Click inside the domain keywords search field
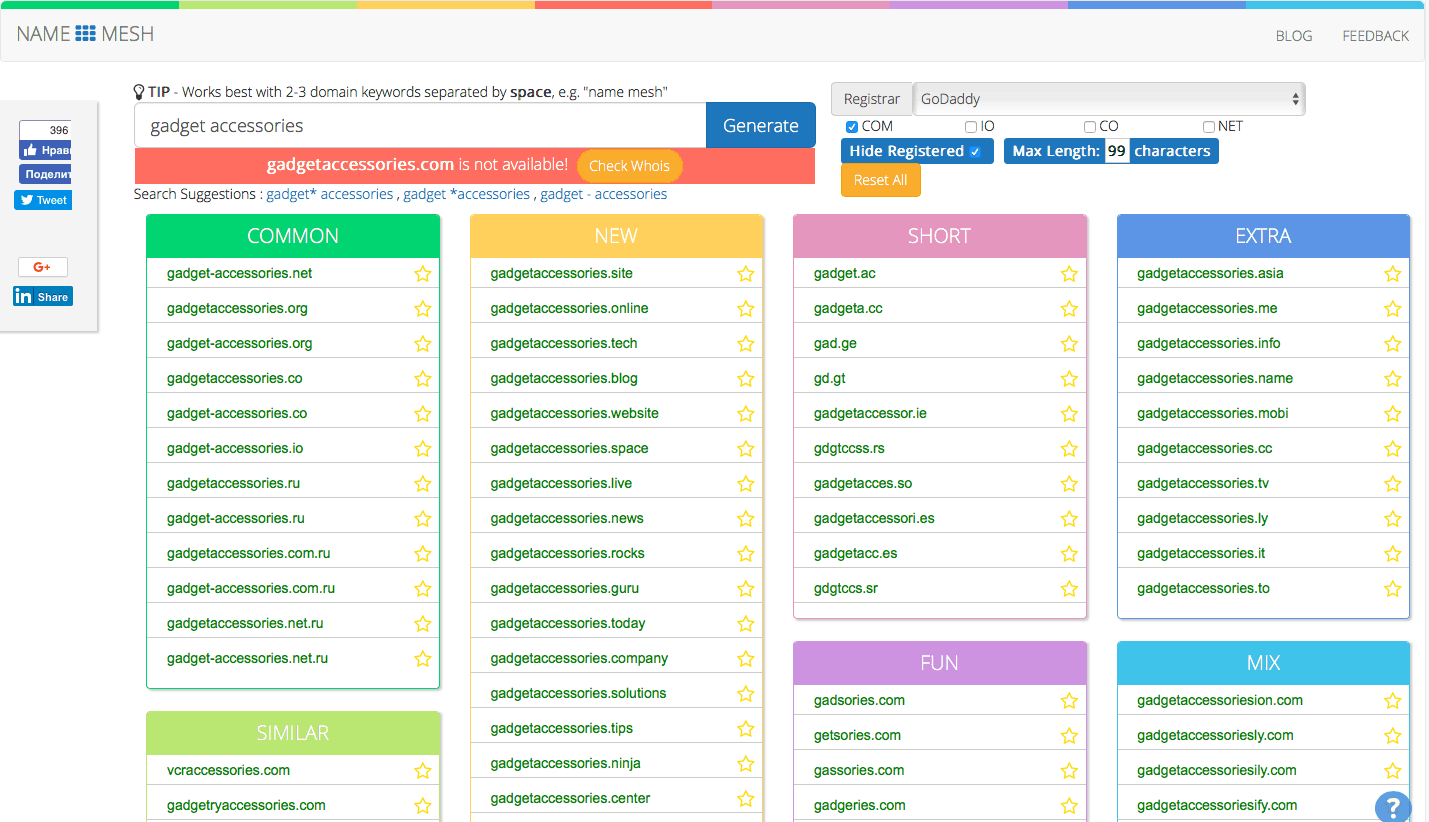The height and width of the screenshot is (822, 1429). 420,125
